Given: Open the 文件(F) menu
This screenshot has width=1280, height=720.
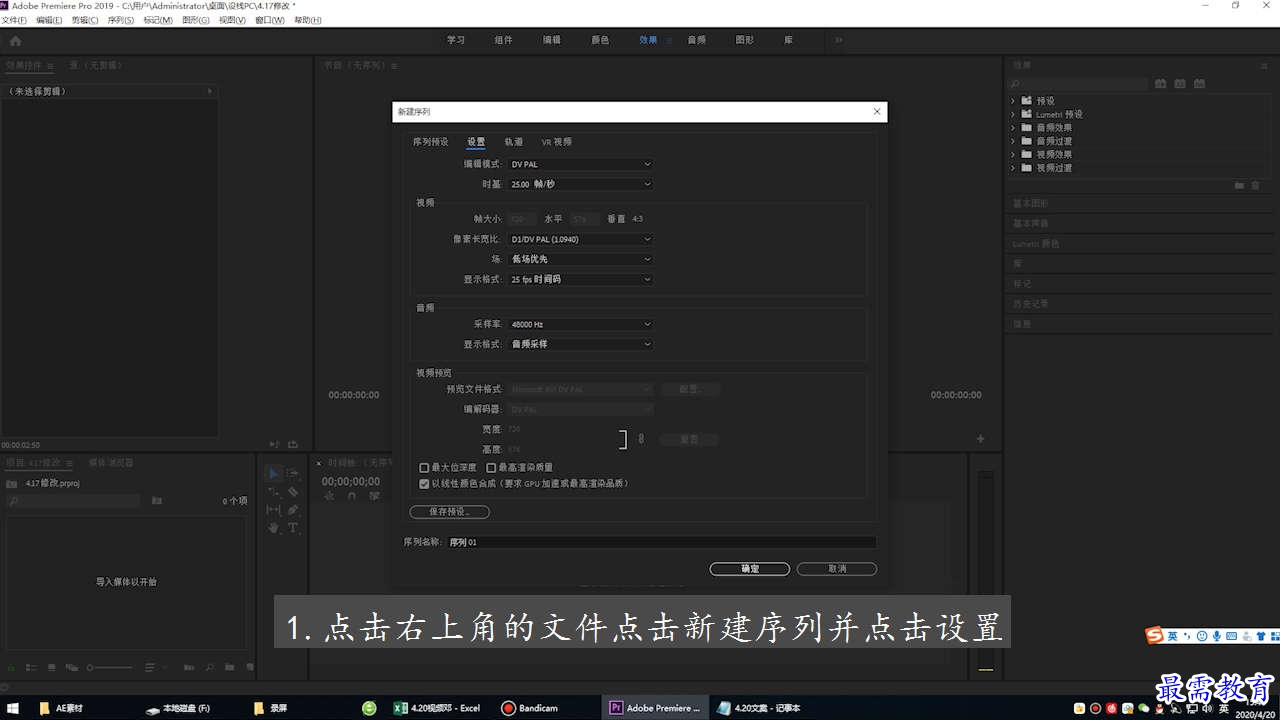Looking at the screenshot, I should (x=14, y=20).
